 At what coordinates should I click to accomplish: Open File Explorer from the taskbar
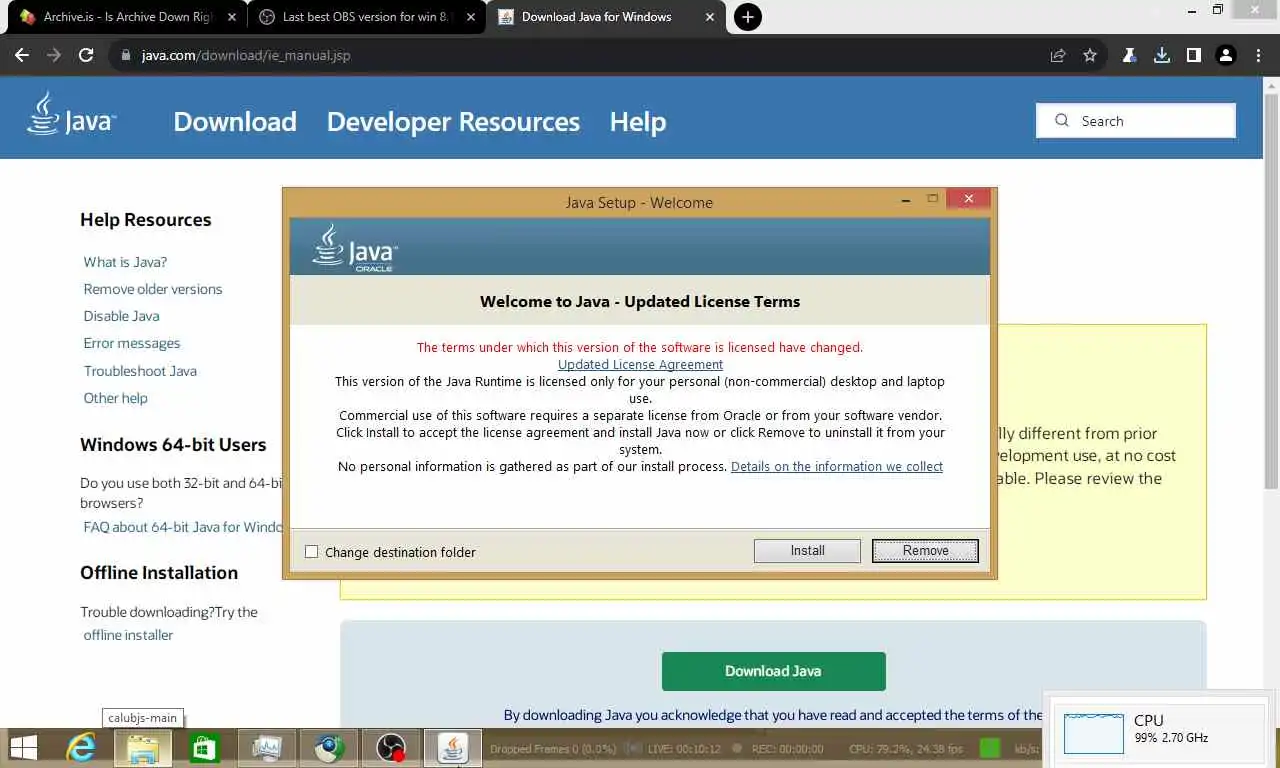(x=143, y=748)
